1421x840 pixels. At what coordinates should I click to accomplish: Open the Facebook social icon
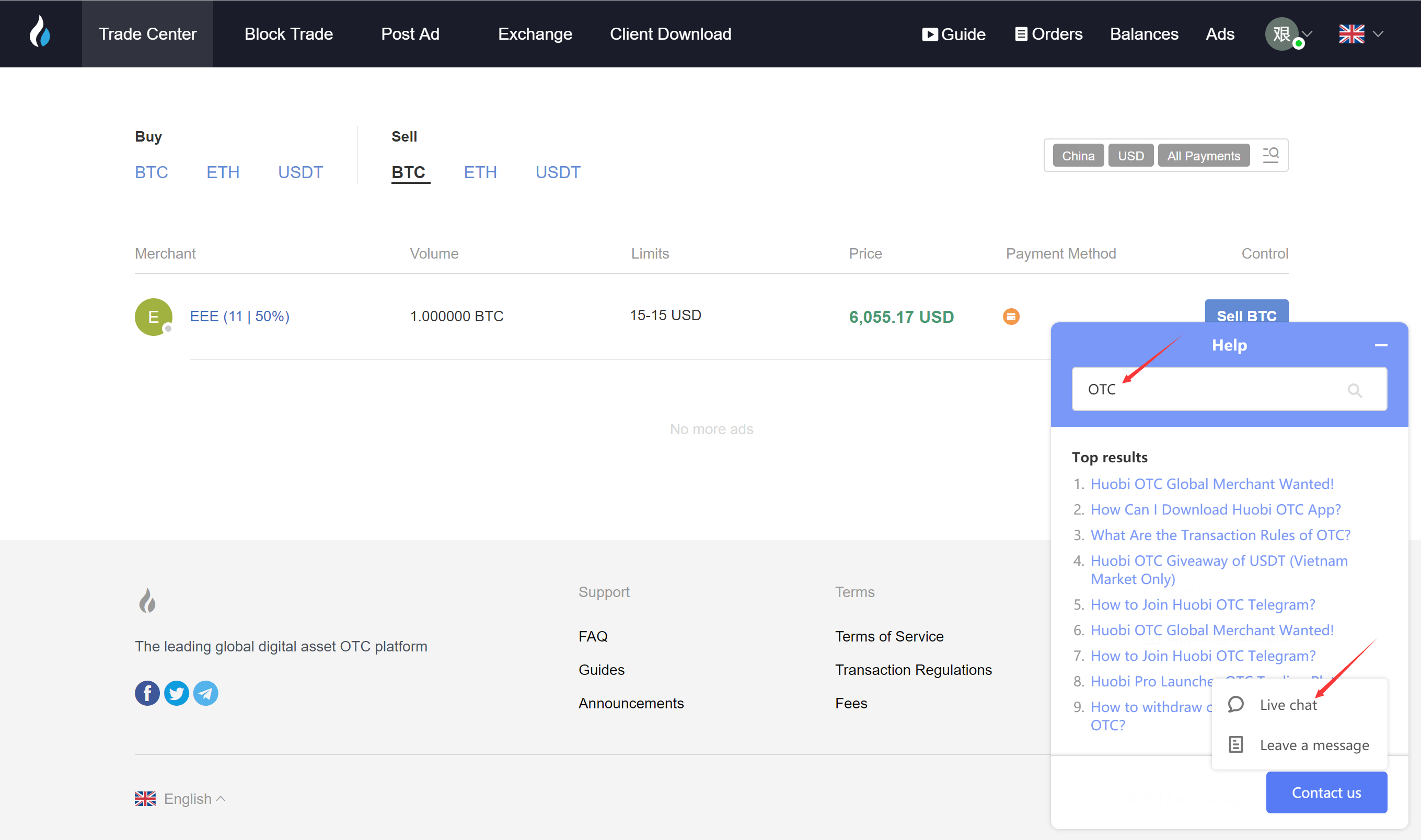147,693
